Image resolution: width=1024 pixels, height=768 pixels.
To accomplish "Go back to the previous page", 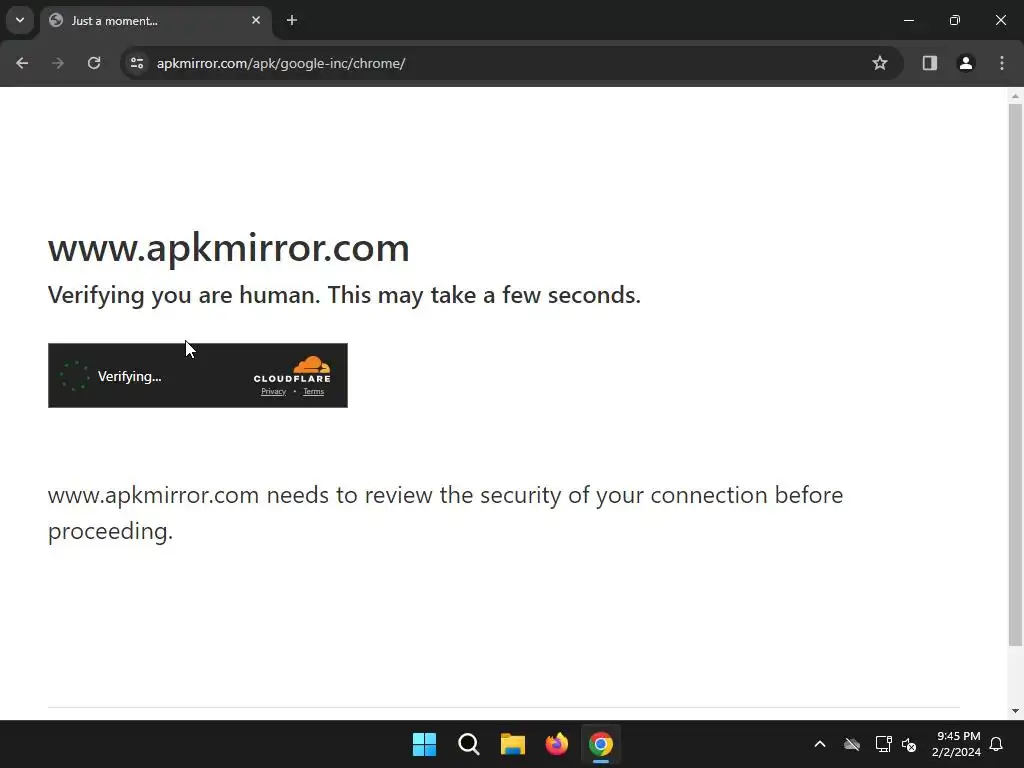I will [x=22, y=63].
